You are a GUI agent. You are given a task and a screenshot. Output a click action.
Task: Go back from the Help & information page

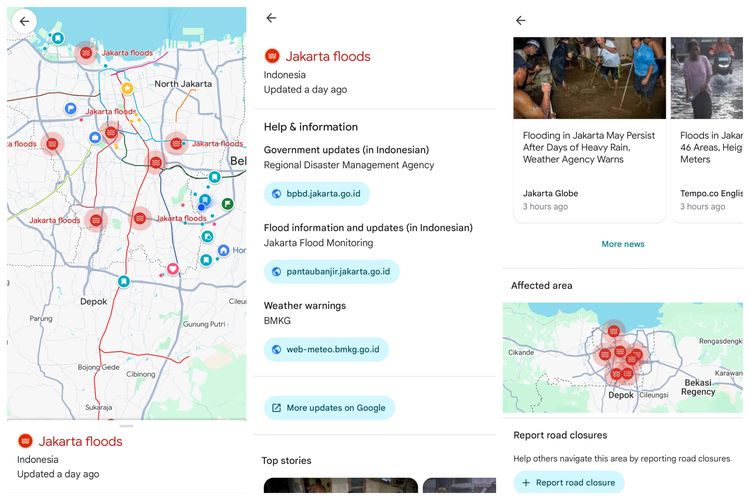pos(271,18)
